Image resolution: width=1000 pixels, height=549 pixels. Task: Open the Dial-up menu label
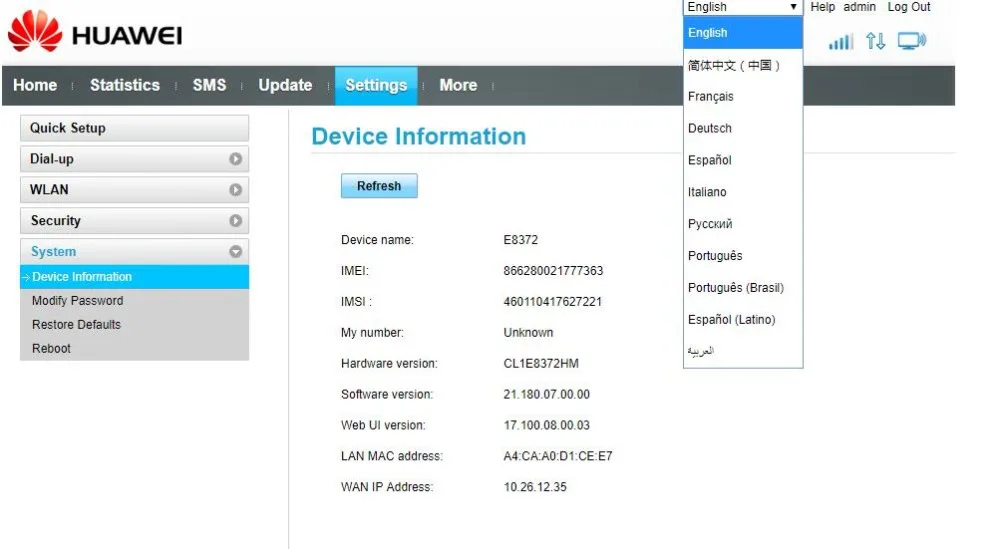coord(52,159)
